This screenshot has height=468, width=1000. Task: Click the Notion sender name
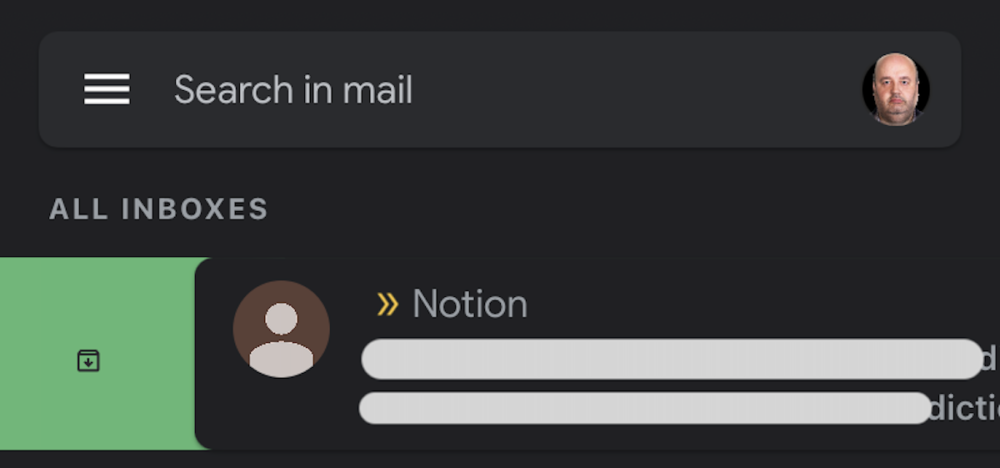point(470,304)
